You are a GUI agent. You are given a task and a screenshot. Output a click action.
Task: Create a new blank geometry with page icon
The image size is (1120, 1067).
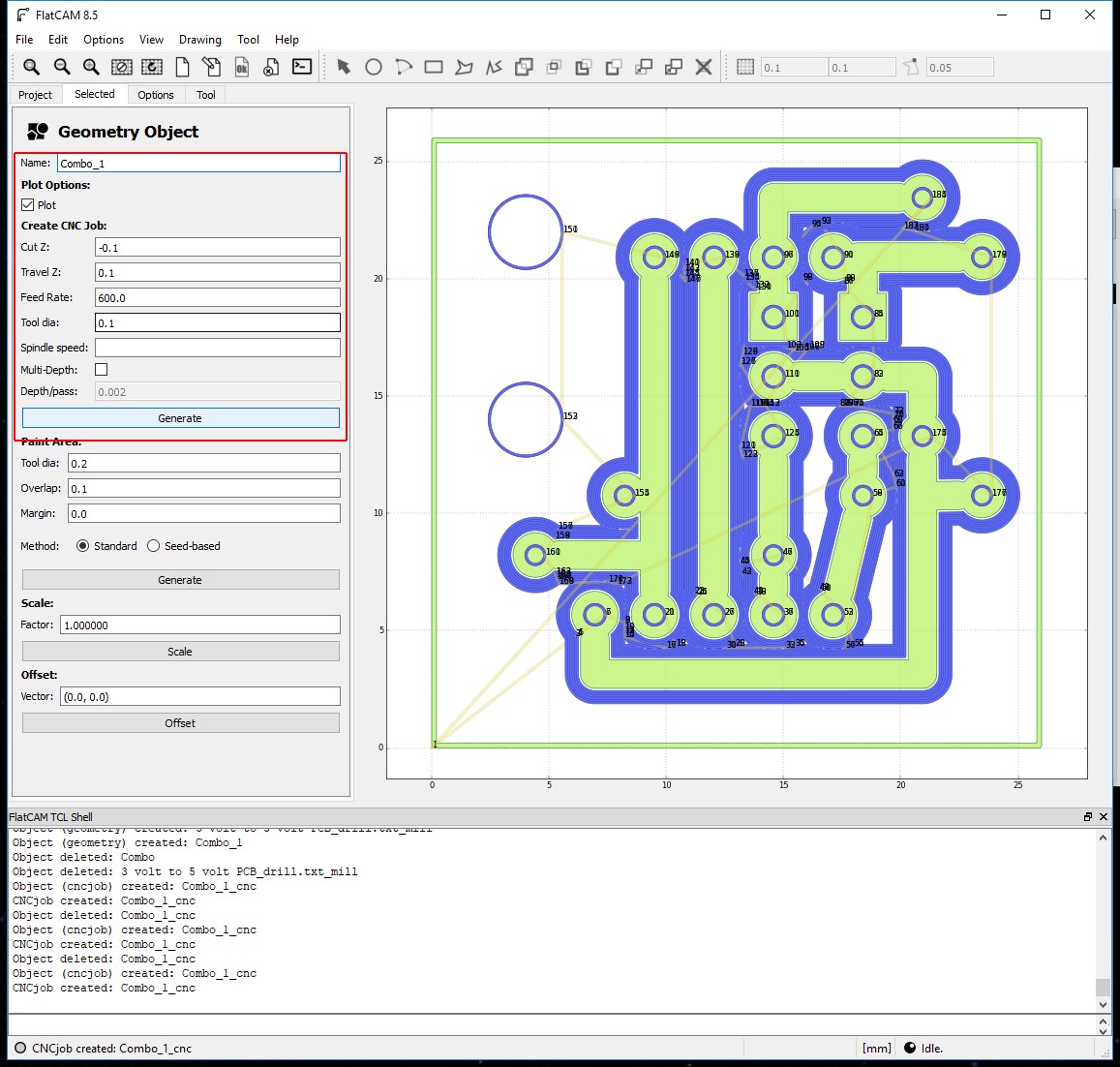coord(182,67)
